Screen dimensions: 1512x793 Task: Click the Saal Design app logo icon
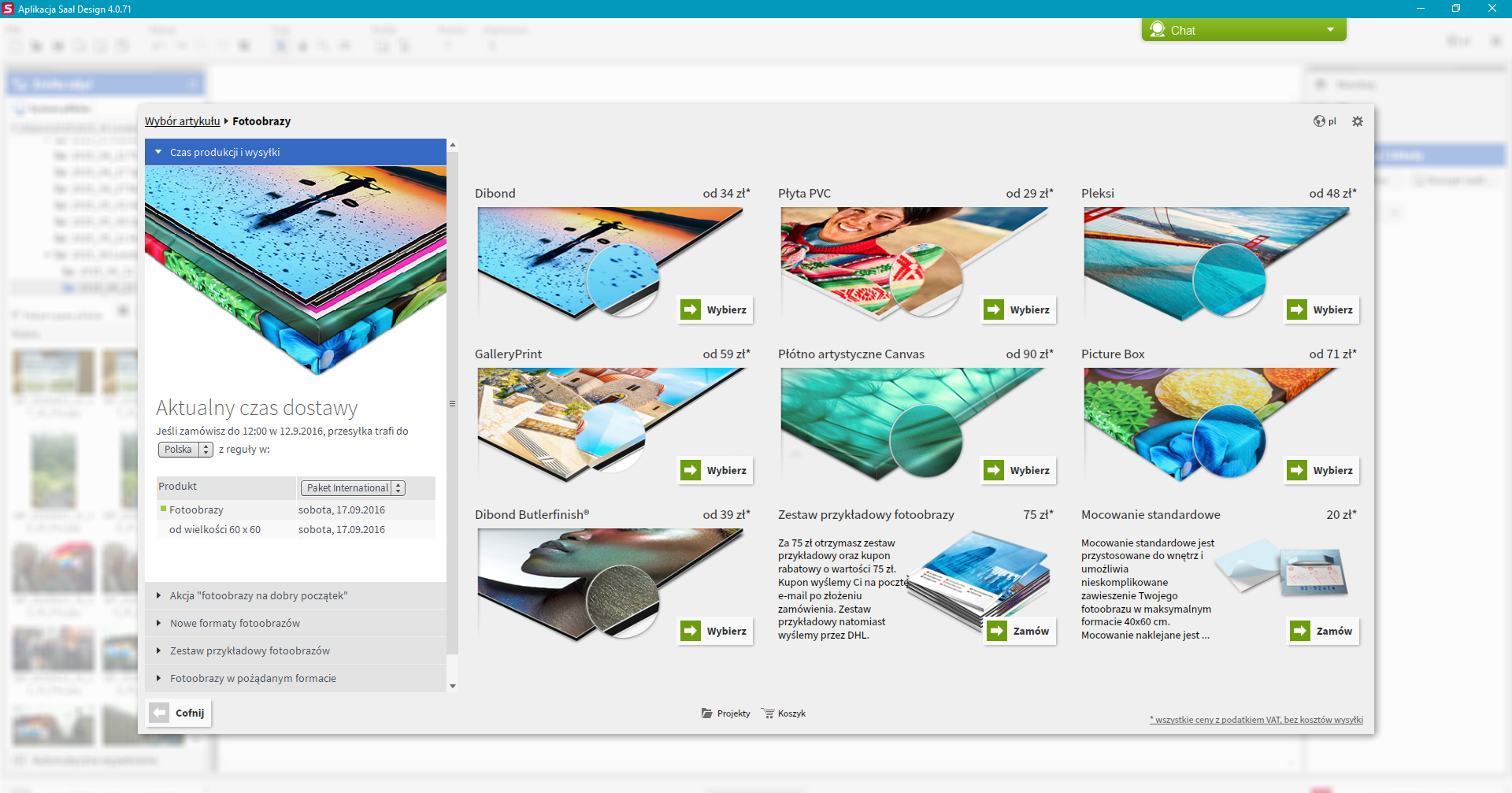click(x=9, y=9)
